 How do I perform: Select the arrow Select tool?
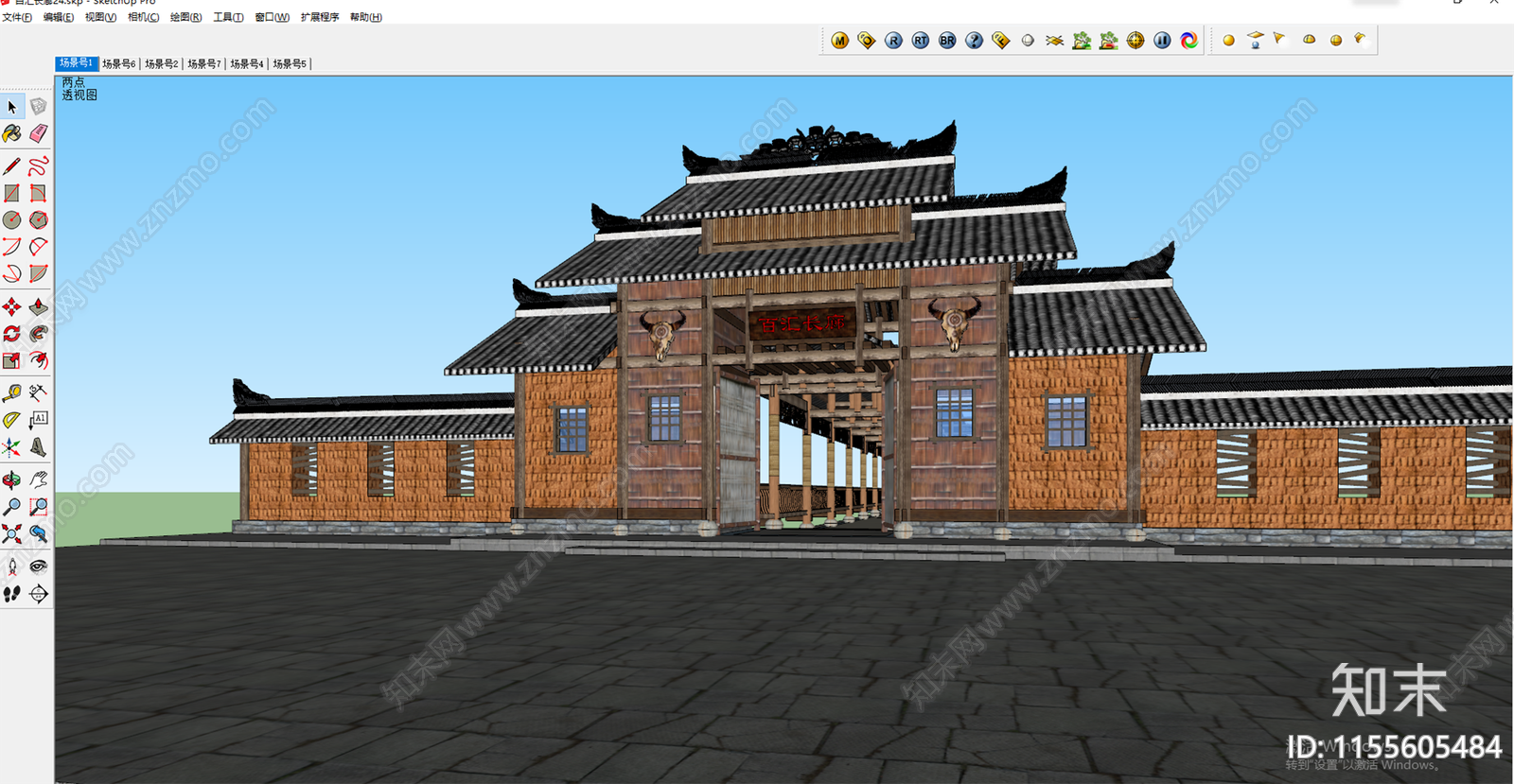point(11,107)
